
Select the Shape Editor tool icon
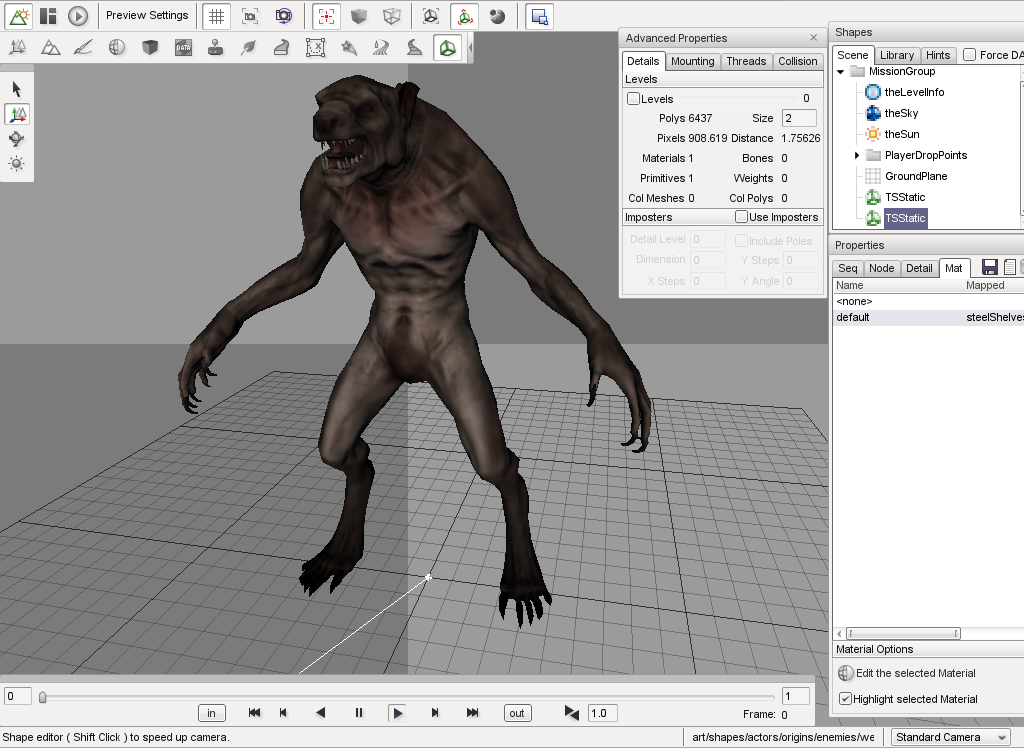447,47
